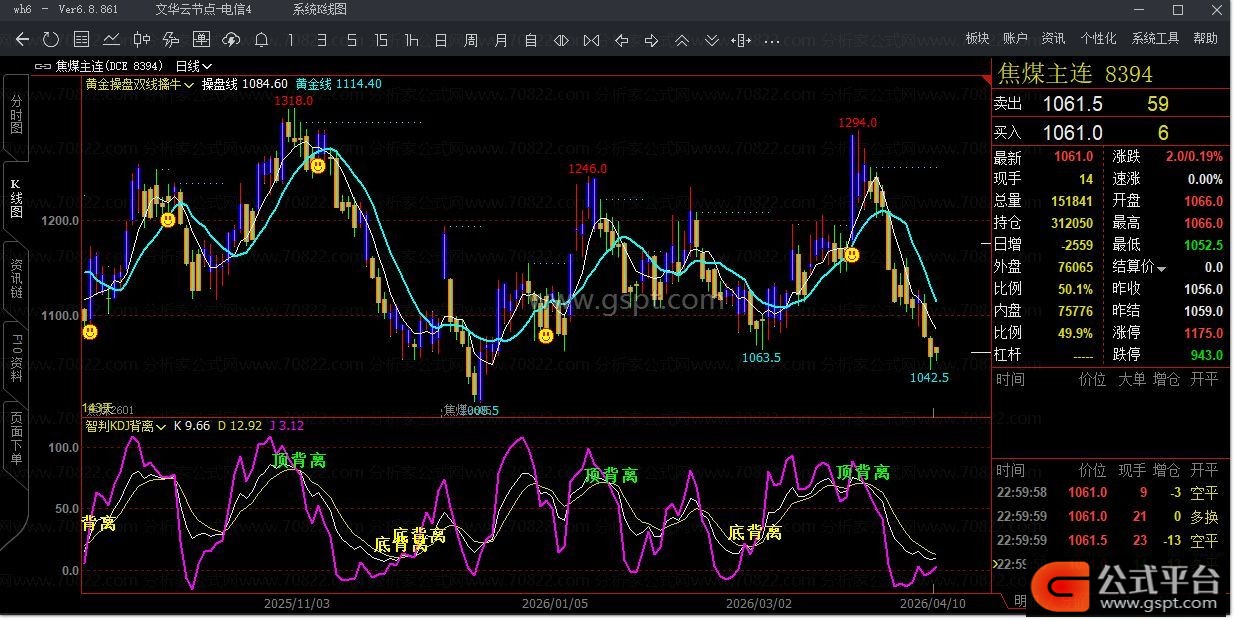Click the double chevron down icon
This screenshot has height=620, width=1236.
click(711, 41)
